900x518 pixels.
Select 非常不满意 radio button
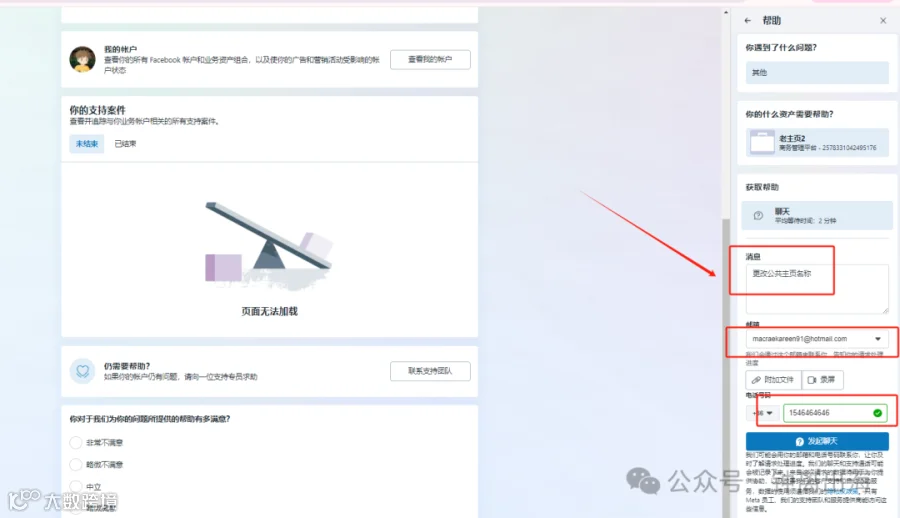tap(76, 442)
